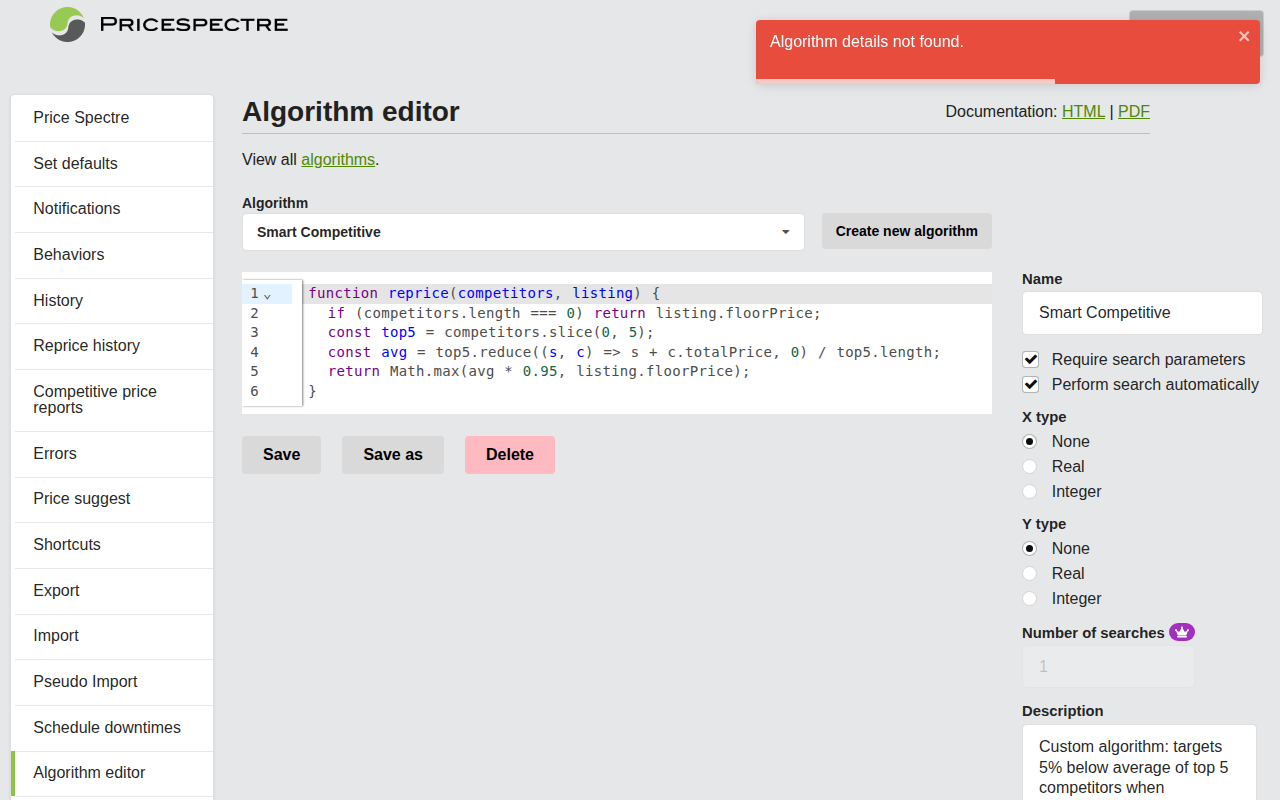Select Real for X type
The image size is (1280, 800).
[x=1029, y=466]
